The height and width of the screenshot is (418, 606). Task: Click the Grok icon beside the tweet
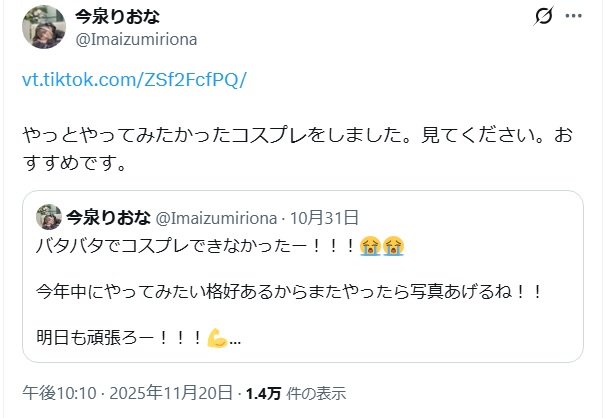(545, 16)
